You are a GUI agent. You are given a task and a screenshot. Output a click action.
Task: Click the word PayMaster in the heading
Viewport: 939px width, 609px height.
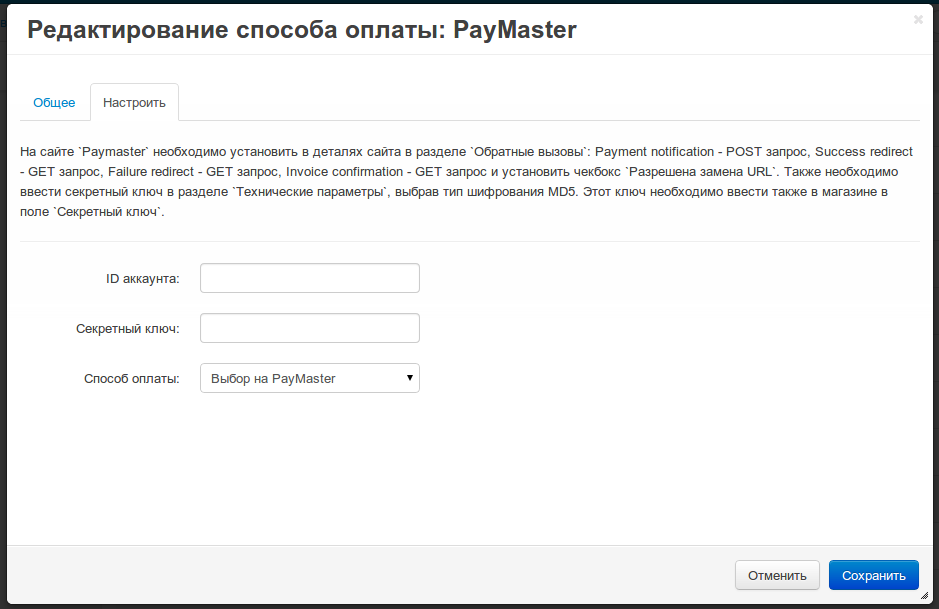515,30
